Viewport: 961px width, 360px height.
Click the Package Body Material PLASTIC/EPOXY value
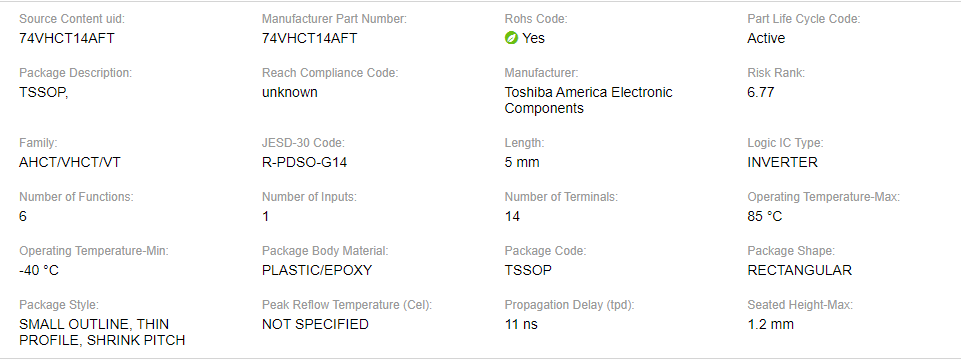tap(317, 270)
